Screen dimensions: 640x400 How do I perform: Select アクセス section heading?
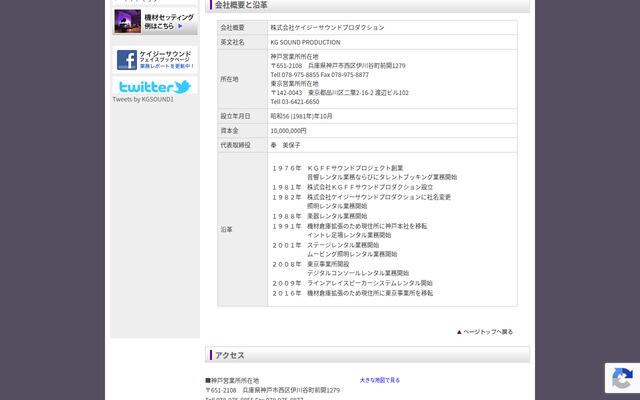pyautogui.click(x=230, y=355)
